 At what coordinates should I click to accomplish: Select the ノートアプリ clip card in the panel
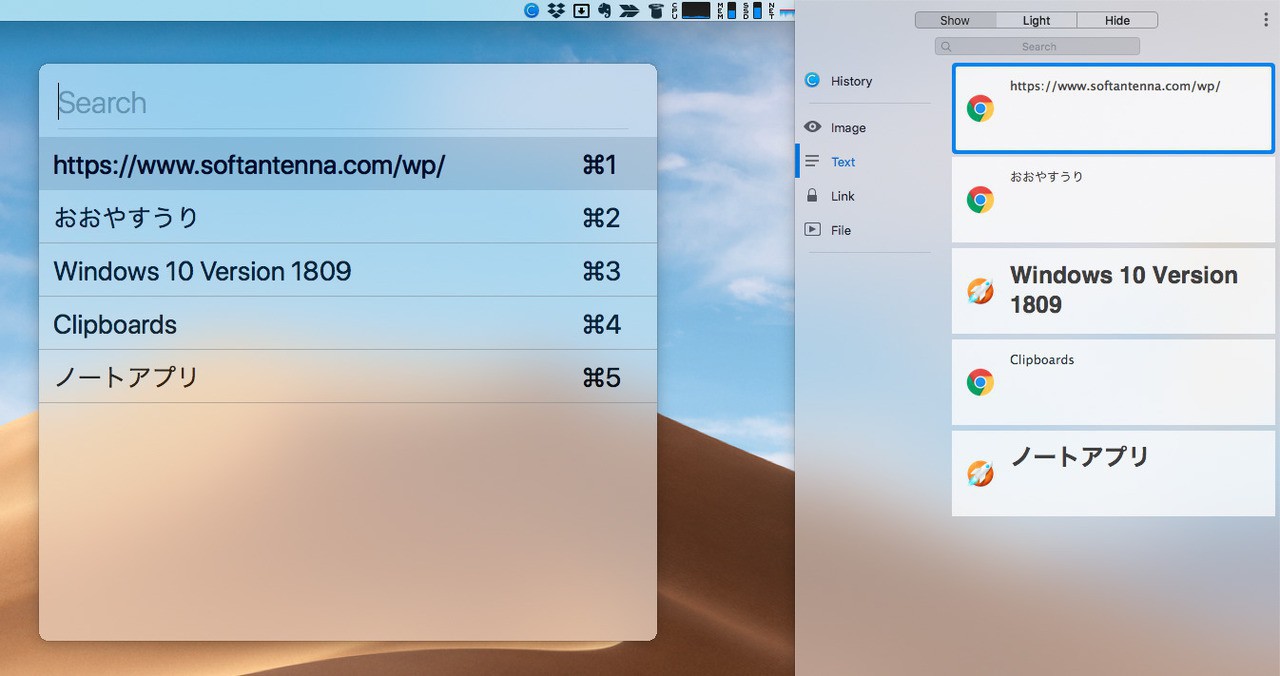(x=1112, y=473)
